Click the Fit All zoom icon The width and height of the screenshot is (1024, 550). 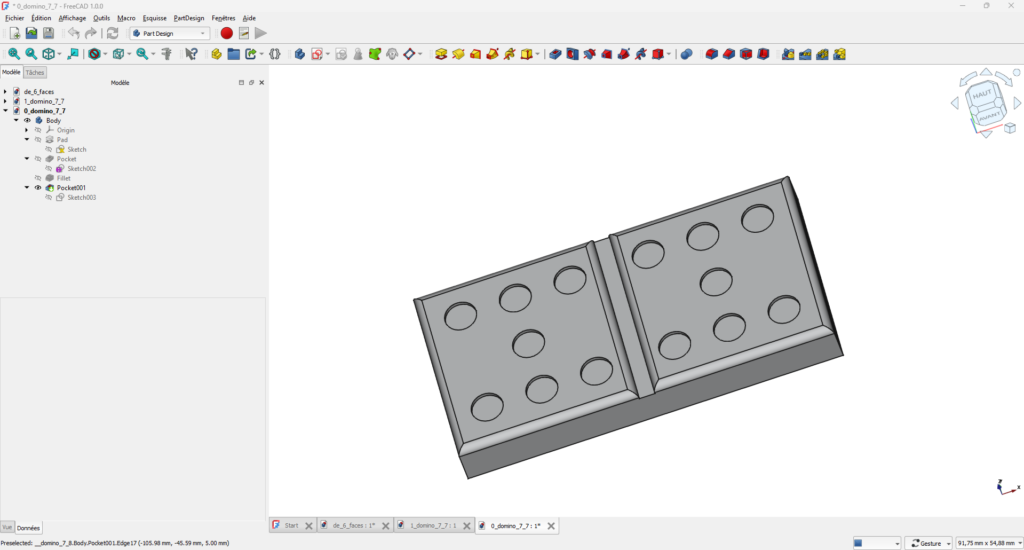14,54
